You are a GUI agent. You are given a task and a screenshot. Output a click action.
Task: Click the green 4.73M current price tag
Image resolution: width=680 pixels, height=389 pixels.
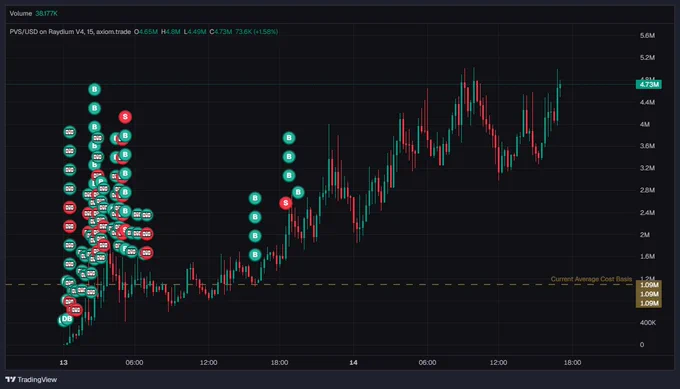click(649, 84)
